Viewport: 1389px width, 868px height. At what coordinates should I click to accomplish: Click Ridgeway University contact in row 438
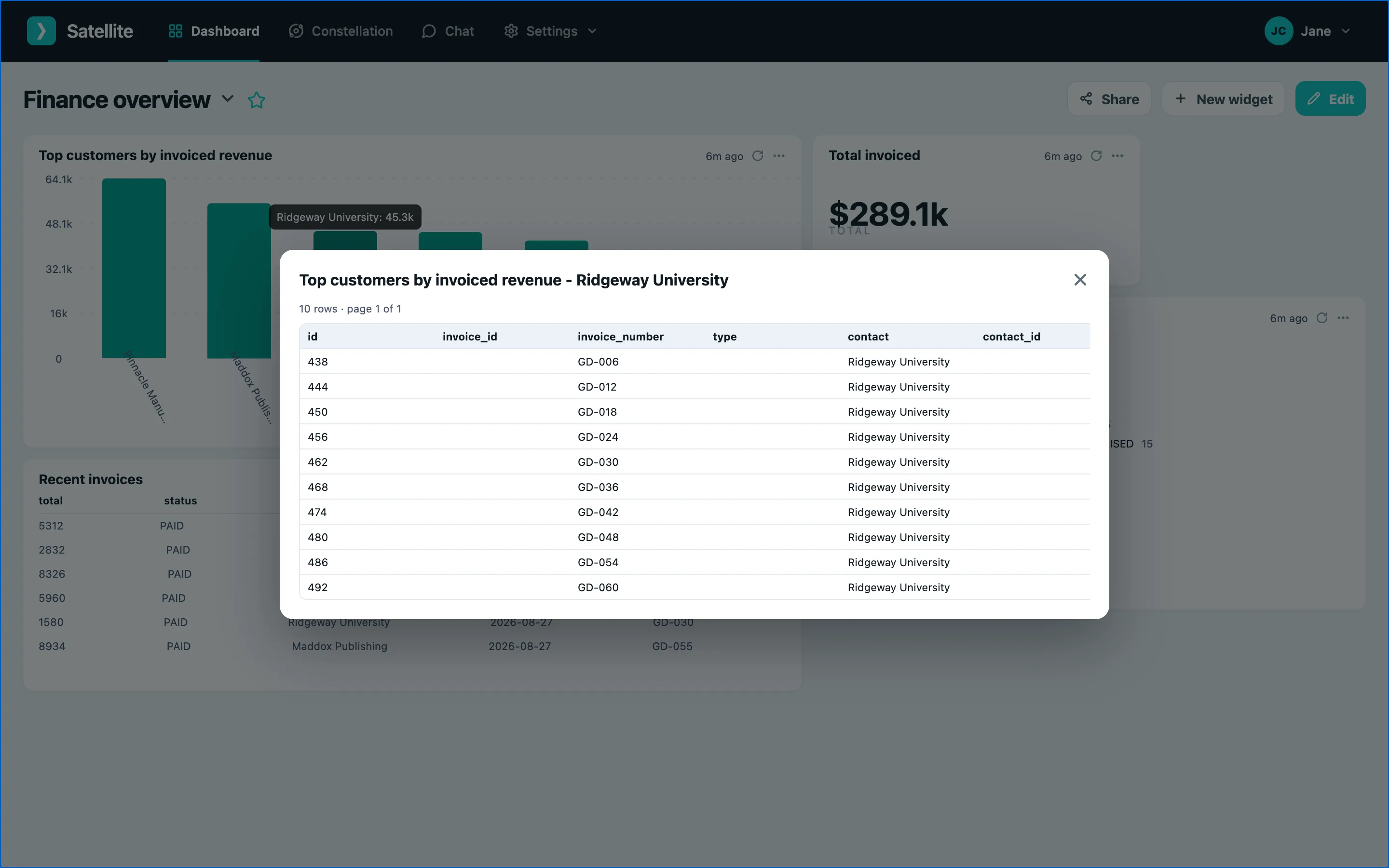pos(898,362)
